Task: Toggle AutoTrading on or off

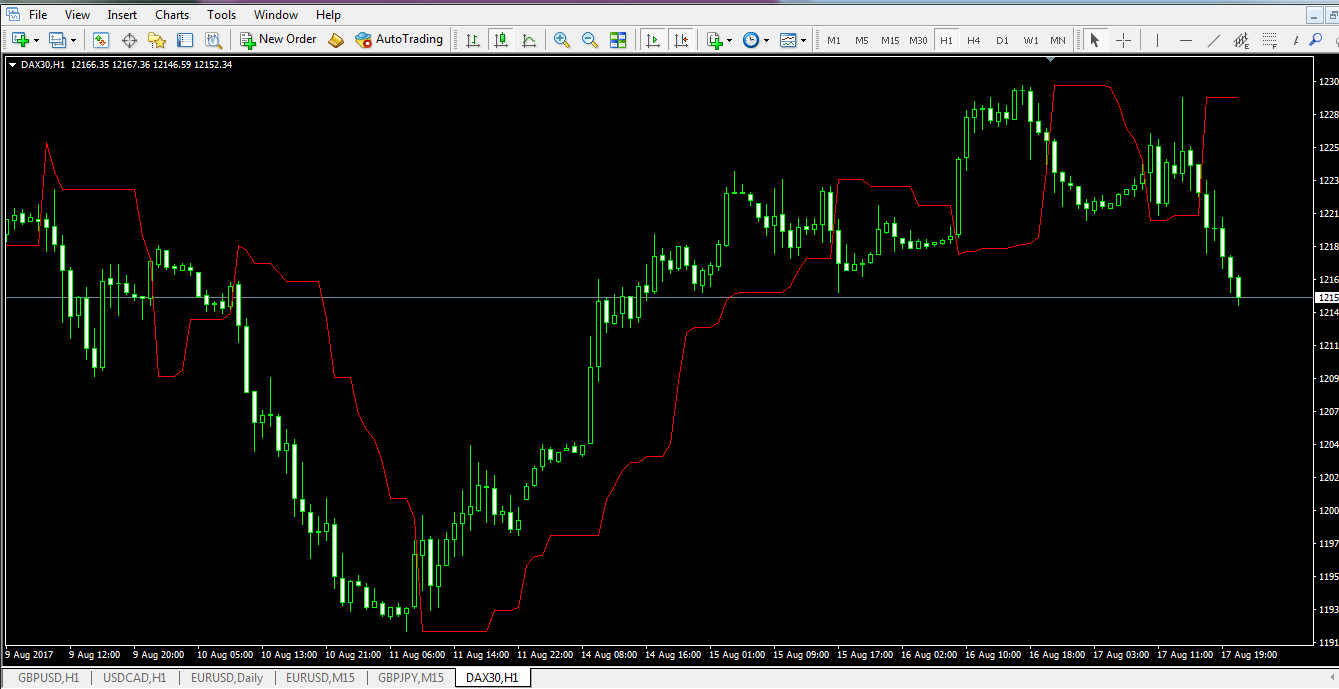Action: [x=399, y=40]
